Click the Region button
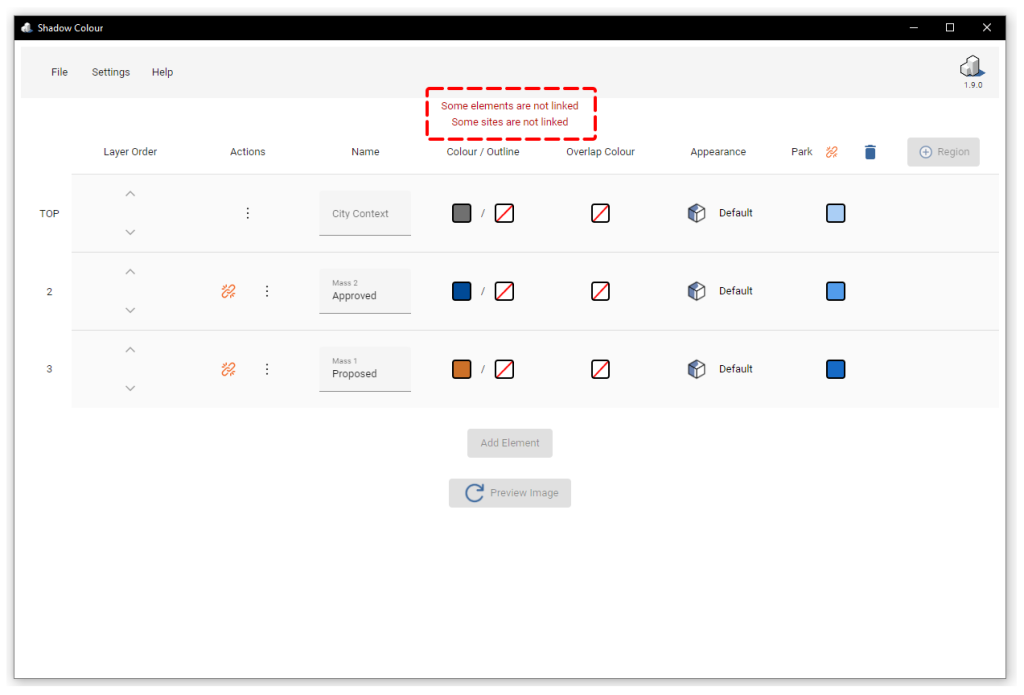The height and width of the screenshot is (695, 1024). tap(943, 151)
